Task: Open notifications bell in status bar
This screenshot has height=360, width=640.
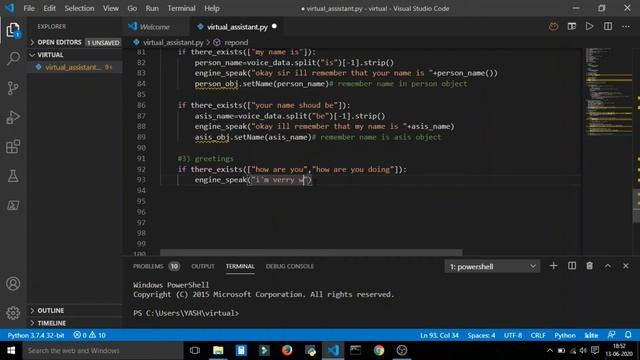Action: pos(628,335)
